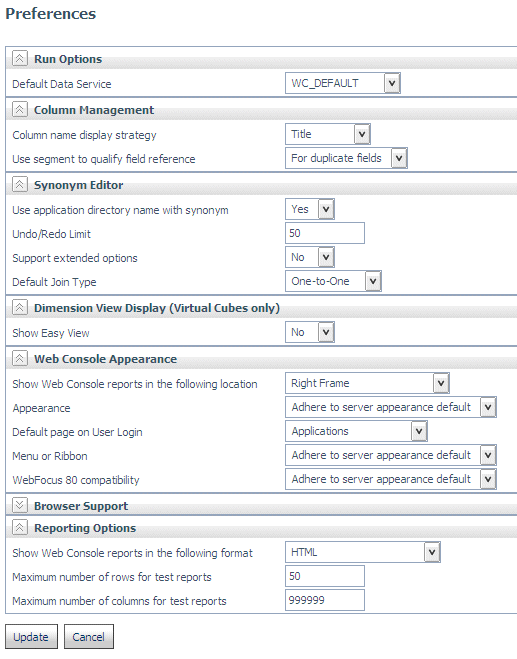This screenshot has height=659, width=517.
Task: Click the Update button
Action: click(31, 637)
